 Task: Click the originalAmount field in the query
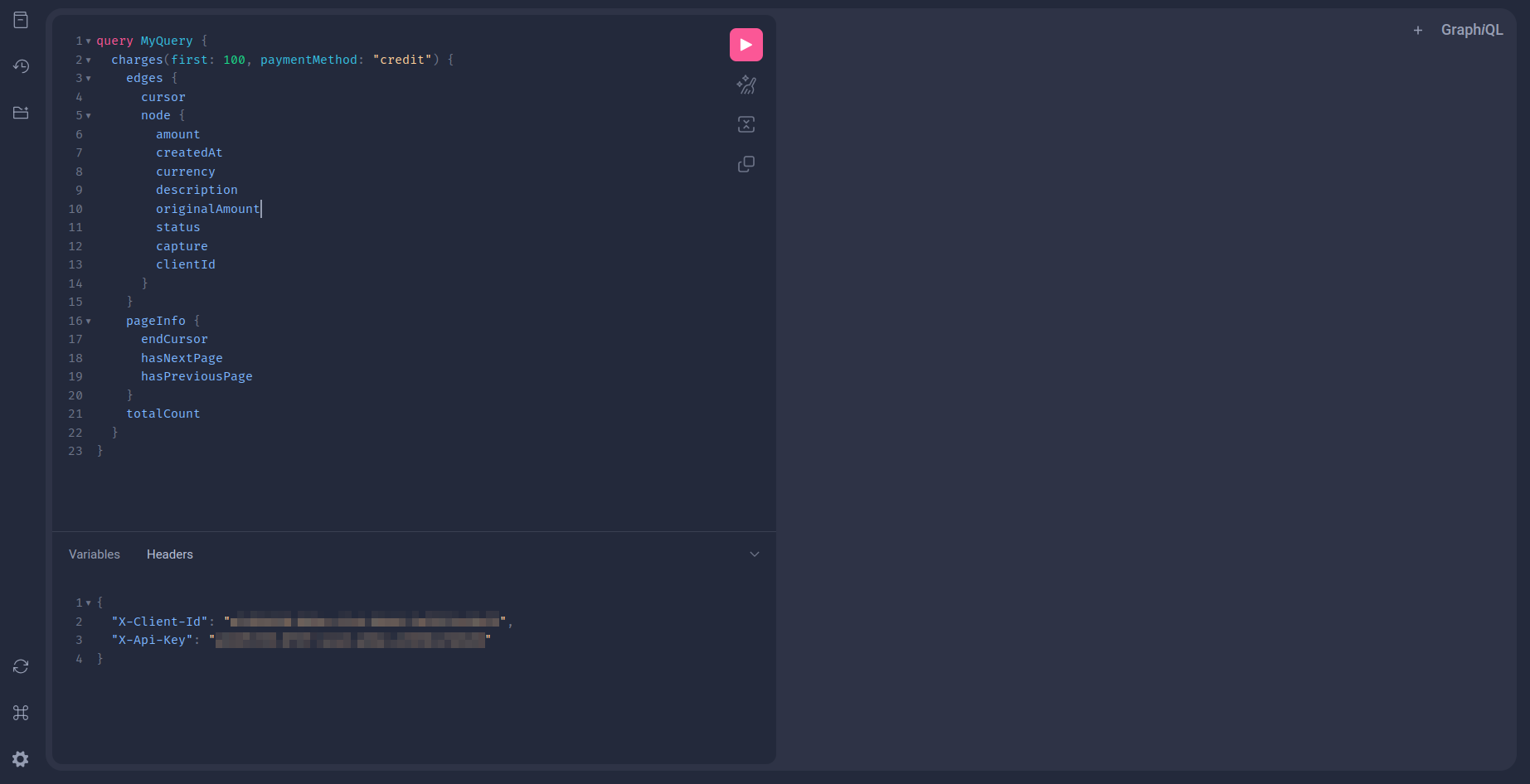(x=207, y=209)
